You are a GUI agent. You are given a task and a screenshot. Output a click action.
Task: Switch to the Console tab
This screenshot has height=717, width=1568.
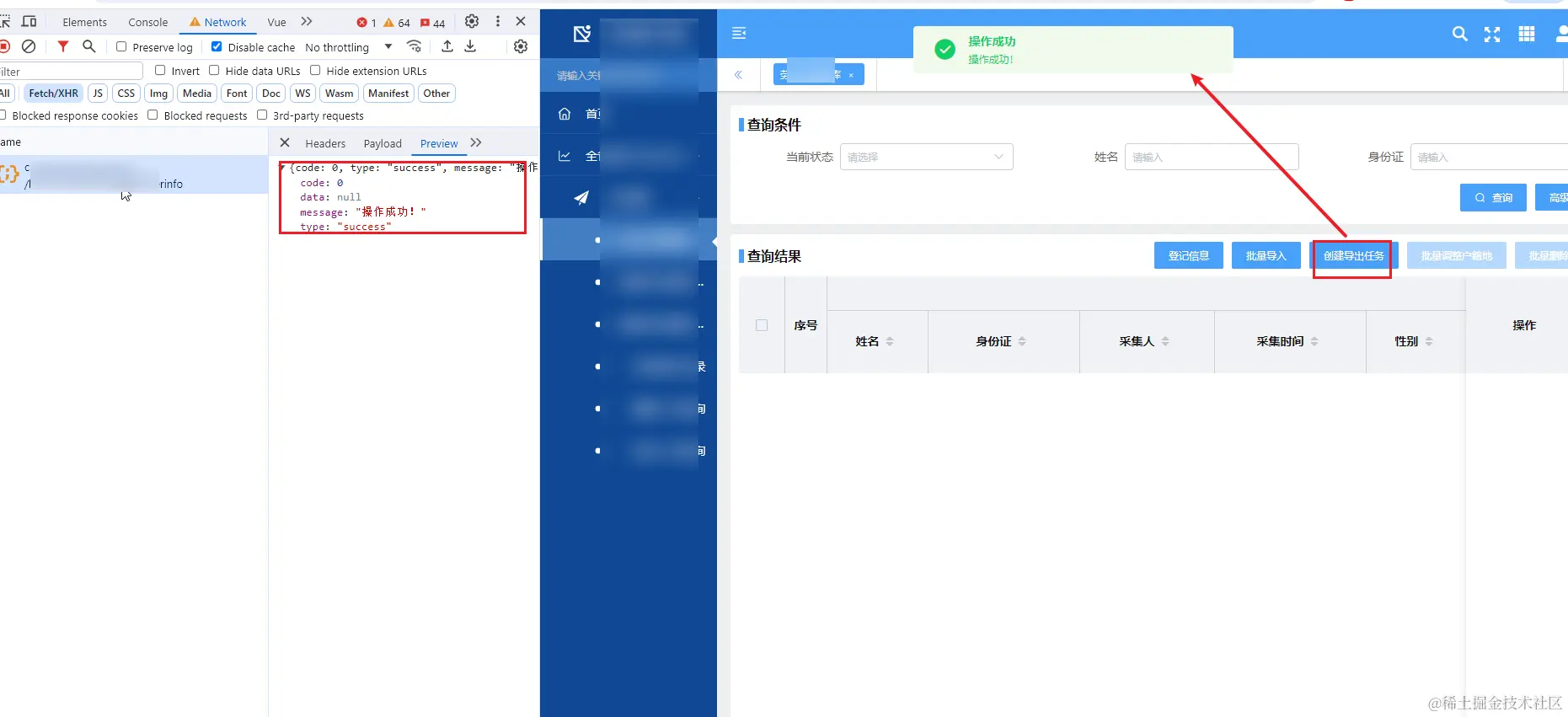[x=147, y=23]
